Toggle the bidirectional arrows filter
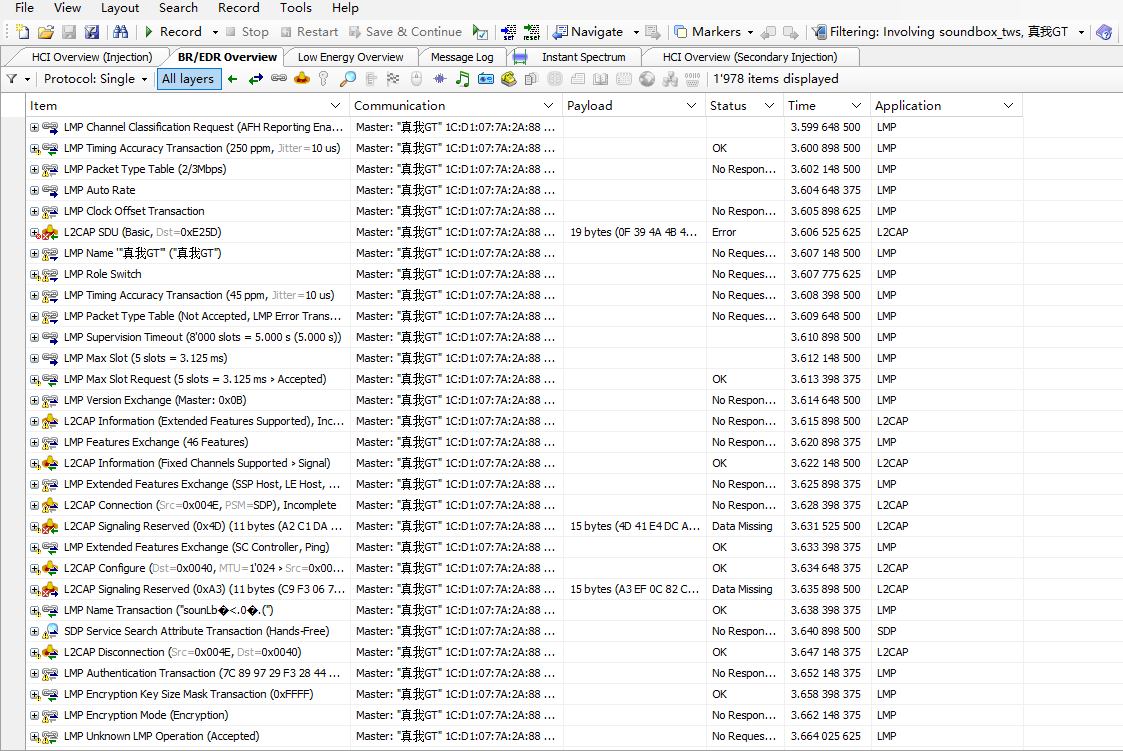The height and width of the screenshot is (751, 1123). click(256, 79)
